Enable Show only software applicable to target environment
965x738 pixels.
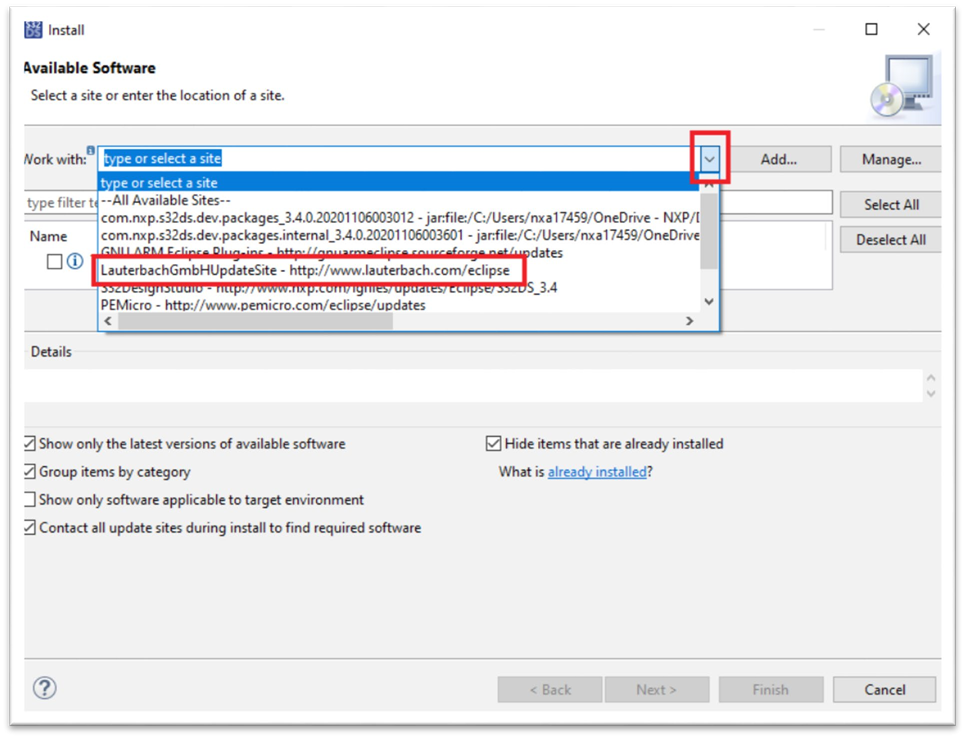[x=30, y=499]
